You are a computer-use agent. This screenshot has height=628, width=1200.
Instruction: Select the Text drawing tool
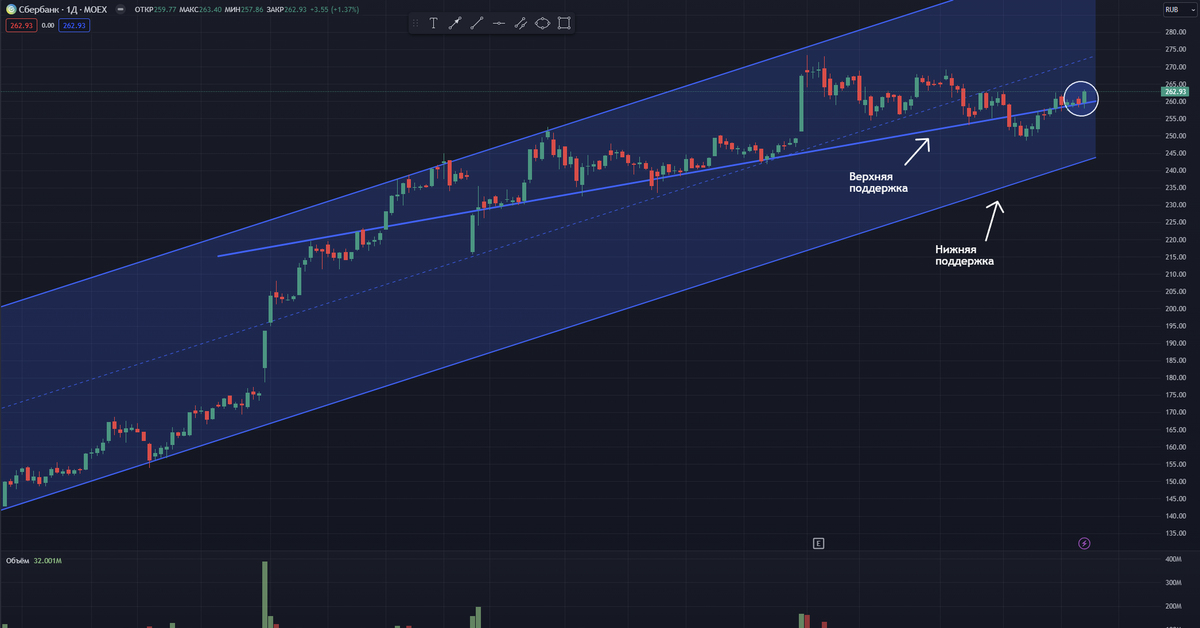click(433, 23)
